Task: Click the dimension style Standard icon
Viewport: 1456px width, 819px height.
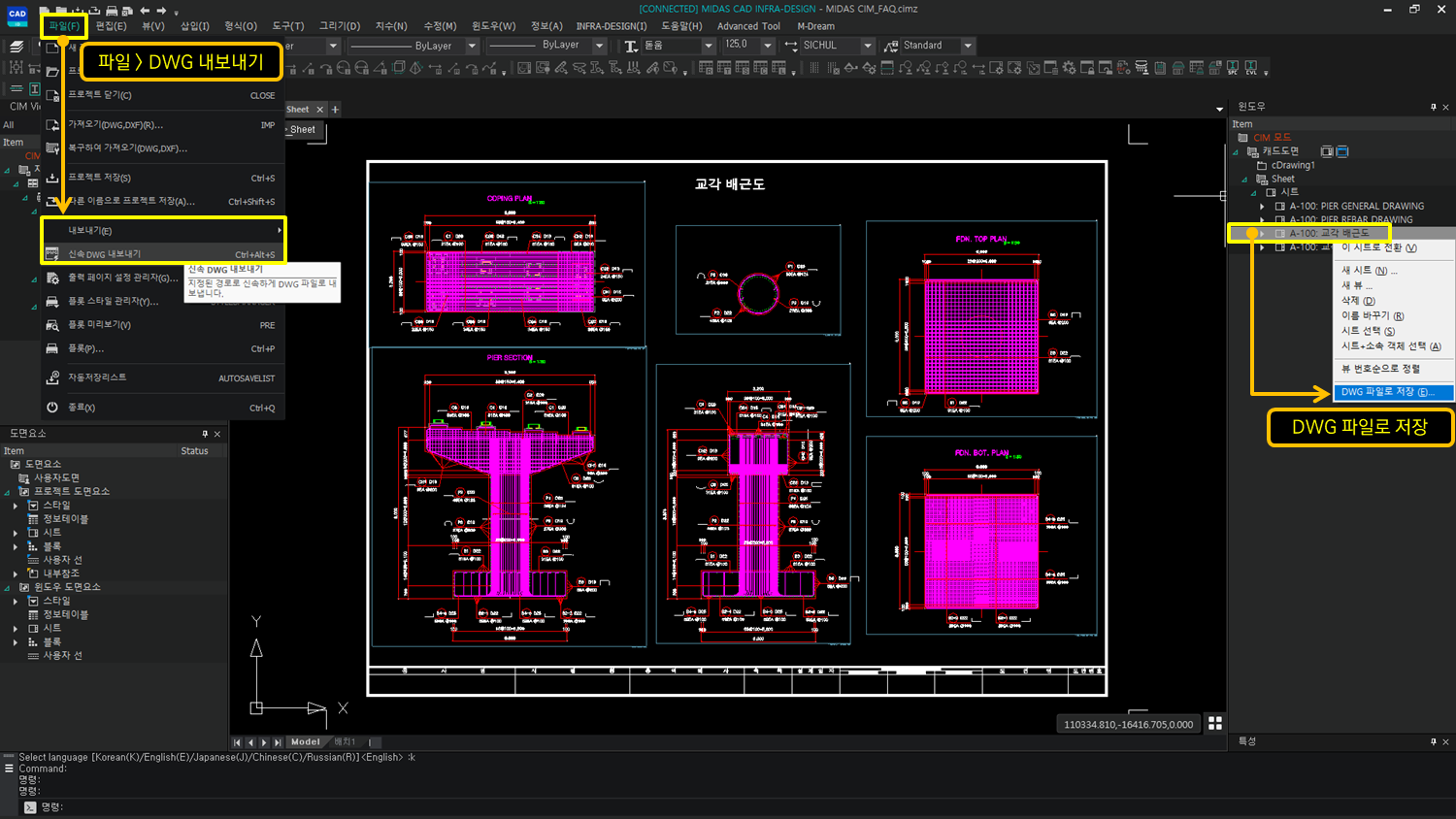Action: (892, 47)
